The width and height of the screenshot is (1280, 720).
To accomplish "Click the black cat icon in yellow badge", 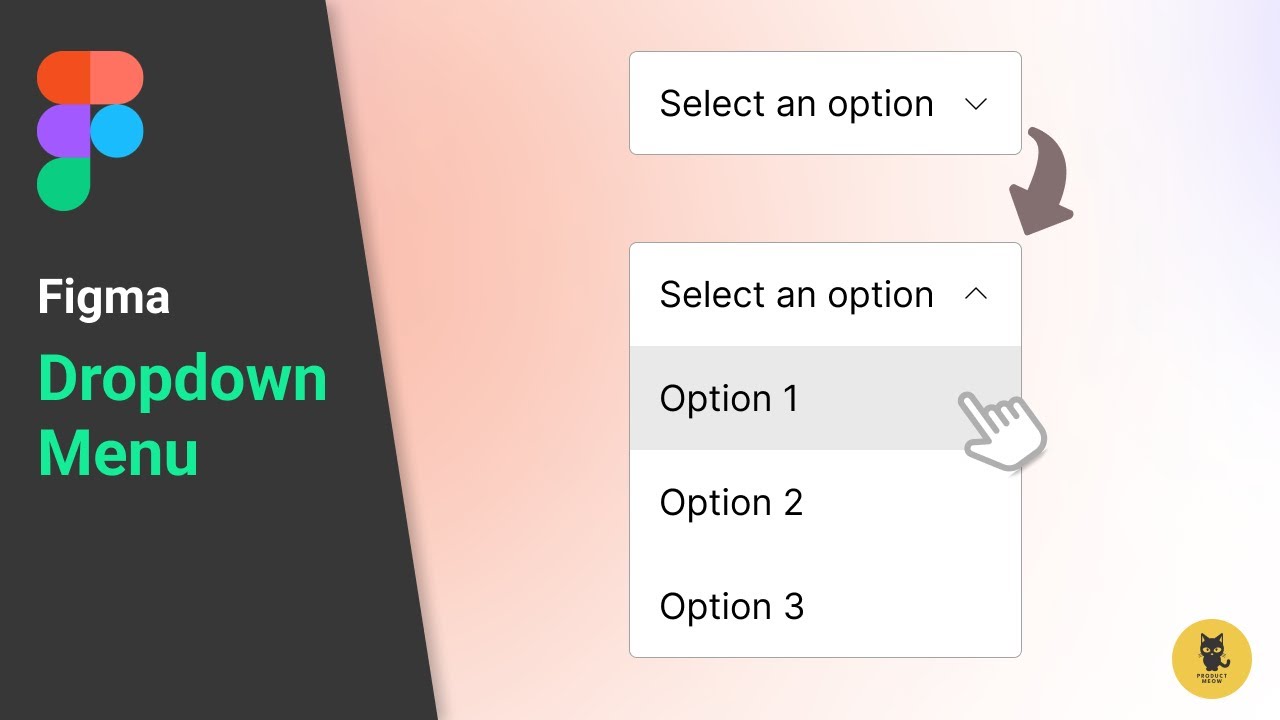I will tap(1212, 652).
